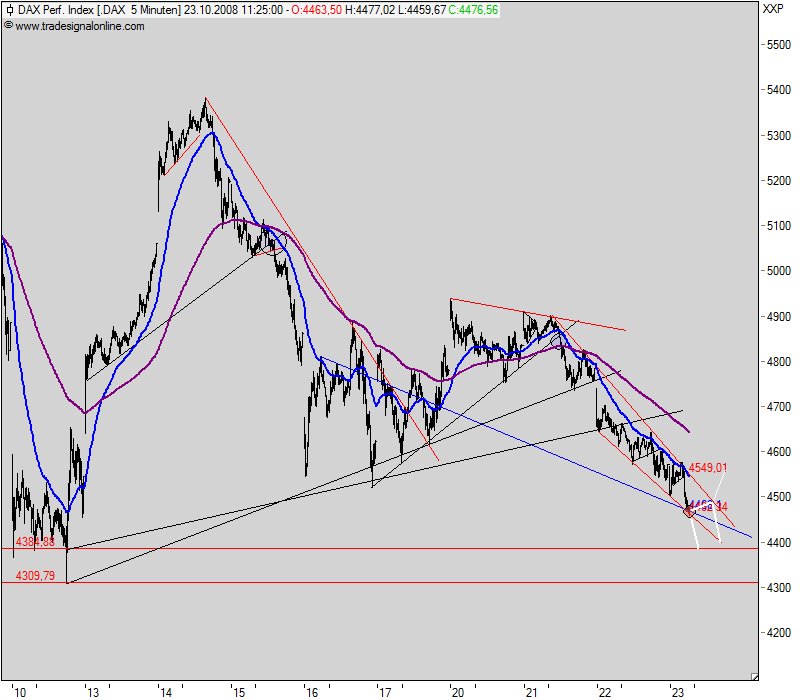Click the 4400 price axis label
Viewport: 800px width, 700px height.
(779, 543)
